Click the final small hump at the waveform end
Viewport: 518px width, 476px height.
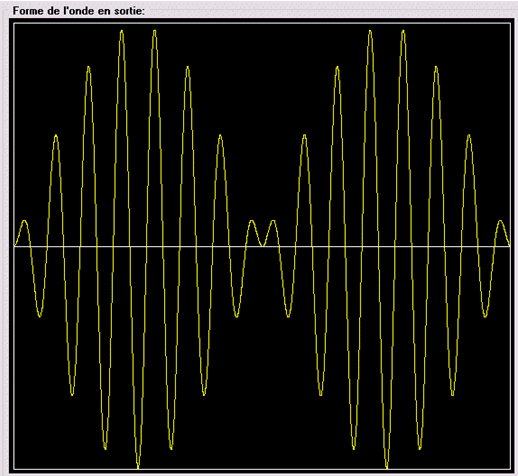click(x=500, y=221)
